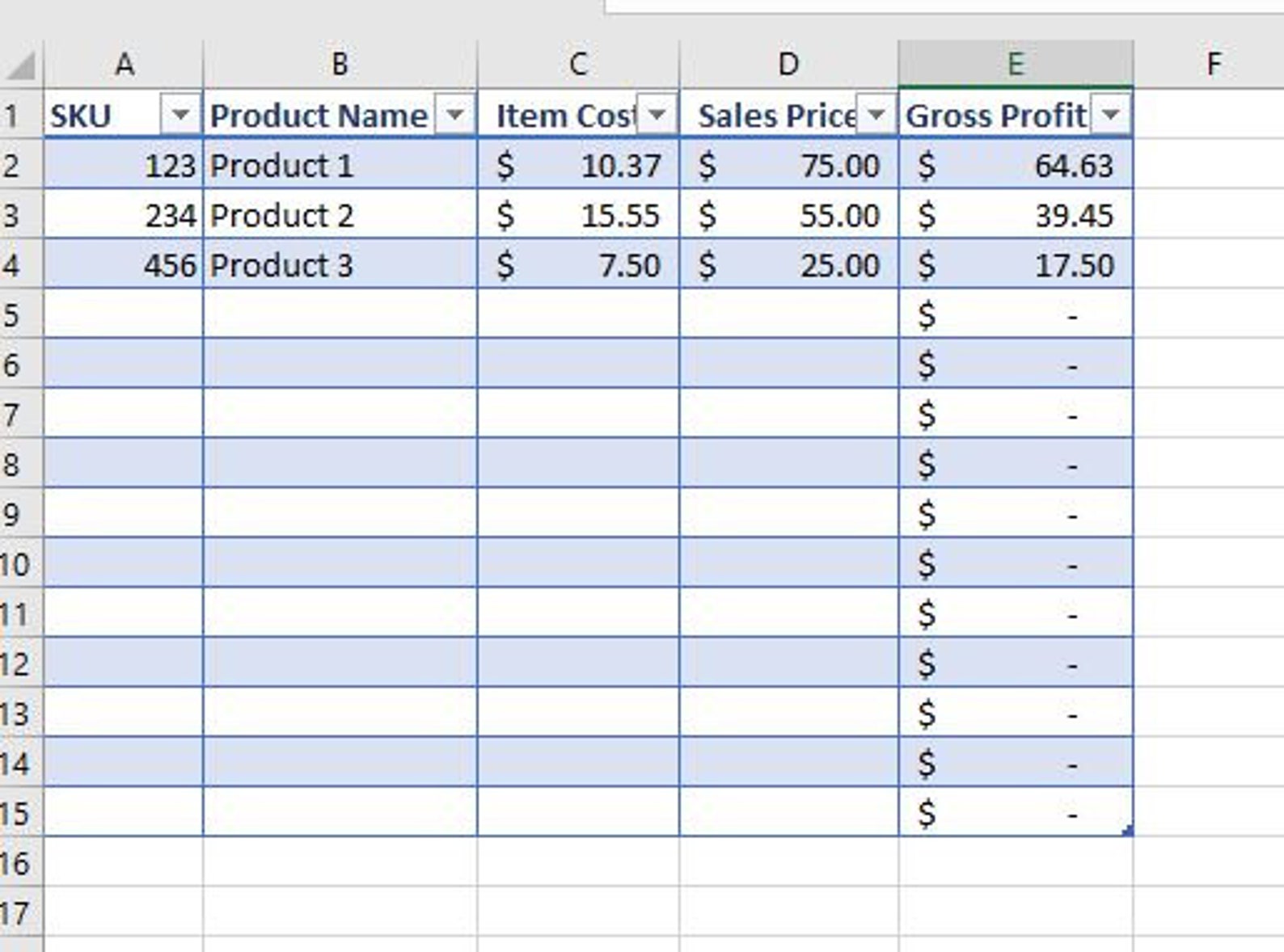The image size is (1284, 952).
Task: Select the sales price 75.00 cell
Action: tap(789, 166)
